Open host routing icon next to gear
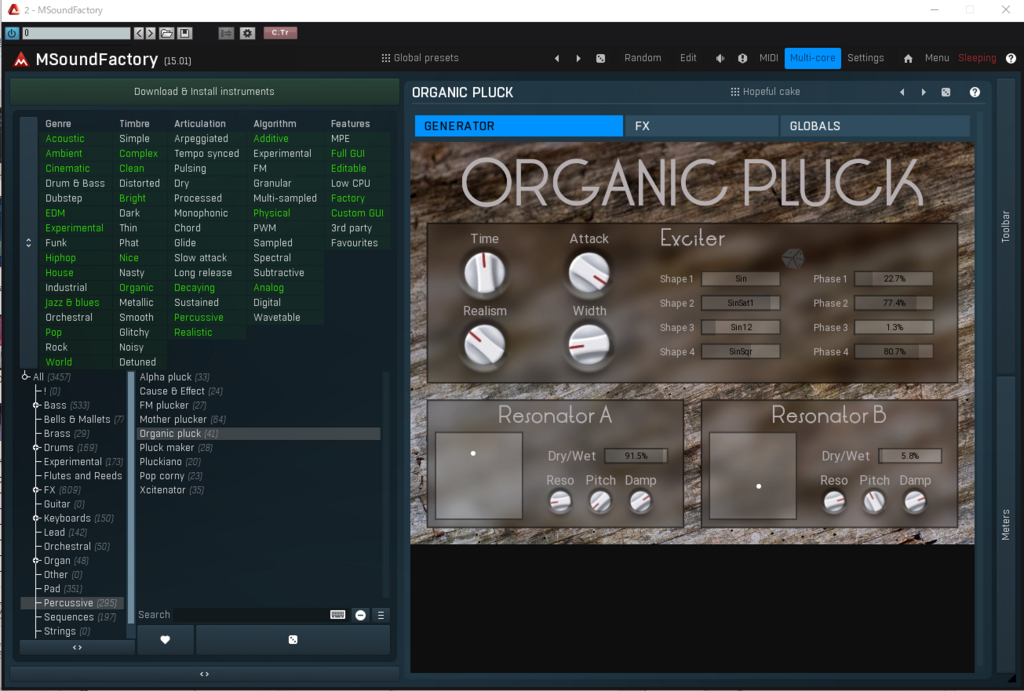Viewport: 1024px width, 691px height. point(226,33)
